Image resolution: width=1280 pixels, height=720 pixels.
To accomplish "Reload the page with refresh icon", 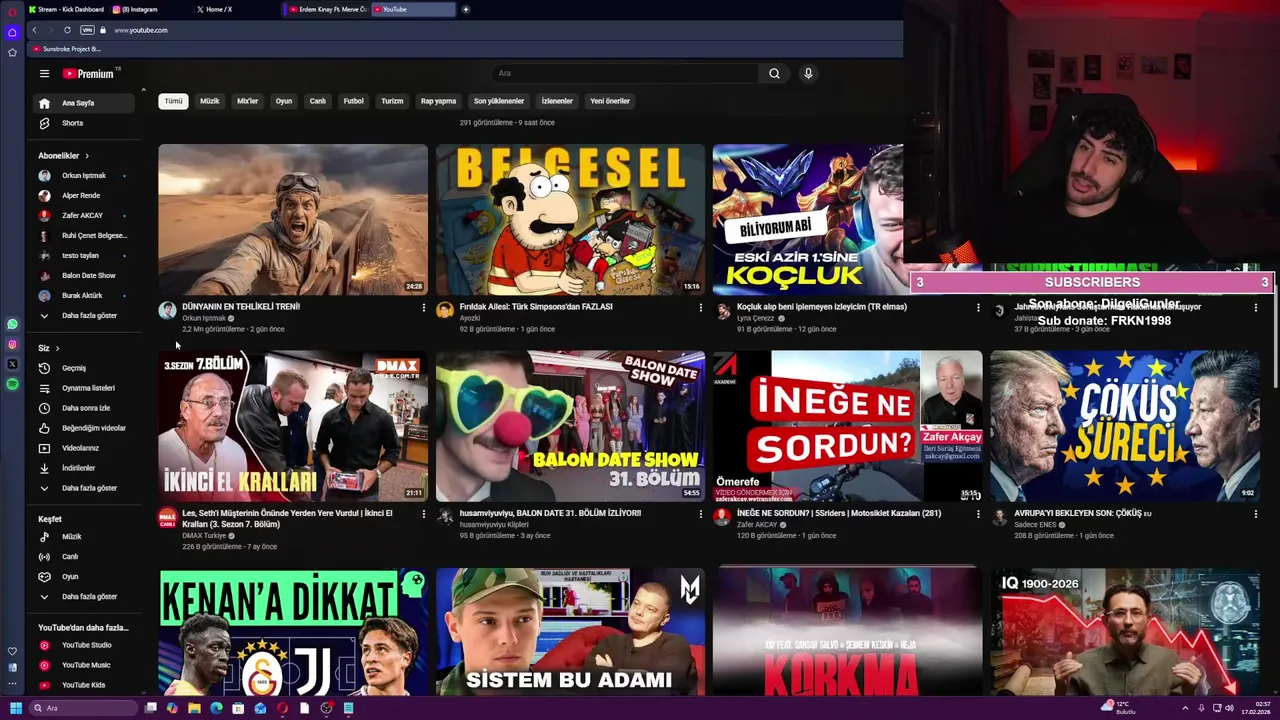I will [x=67, y=30].
